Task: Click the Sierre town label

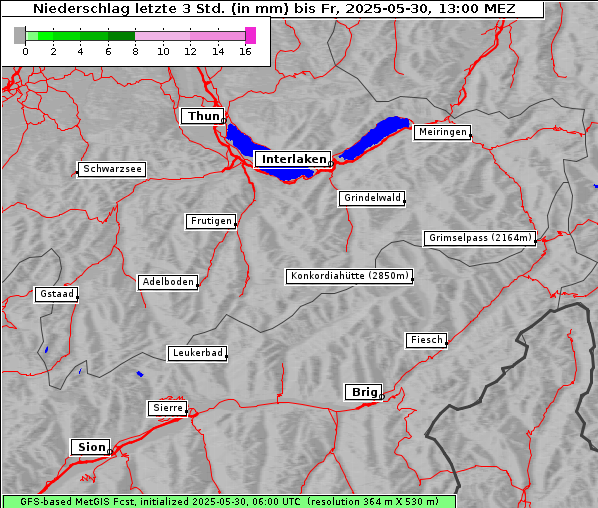Action: point(167,408)
